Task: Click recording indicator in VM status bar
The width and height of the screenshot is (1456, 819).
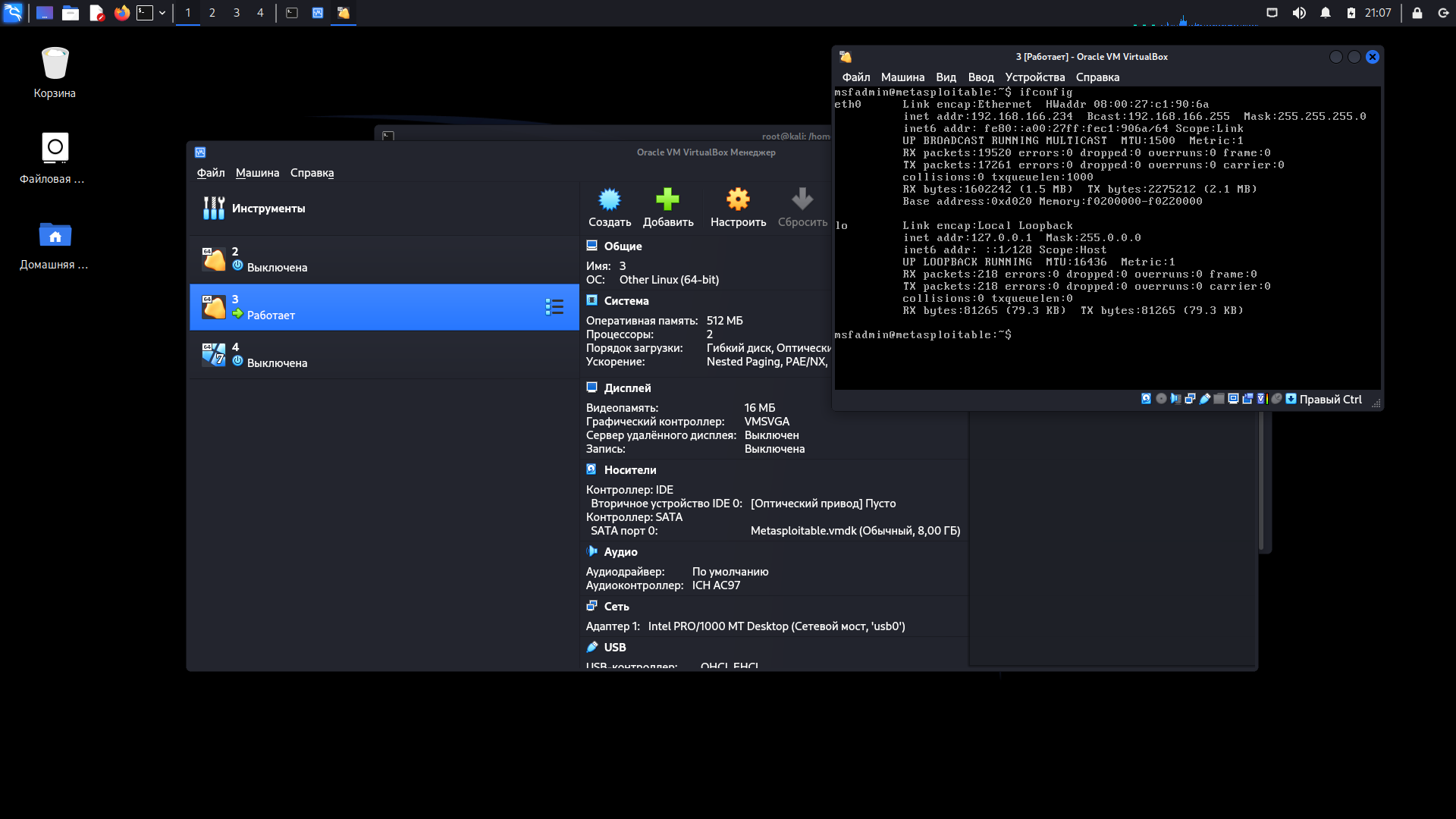Action: coord(1247,399)
